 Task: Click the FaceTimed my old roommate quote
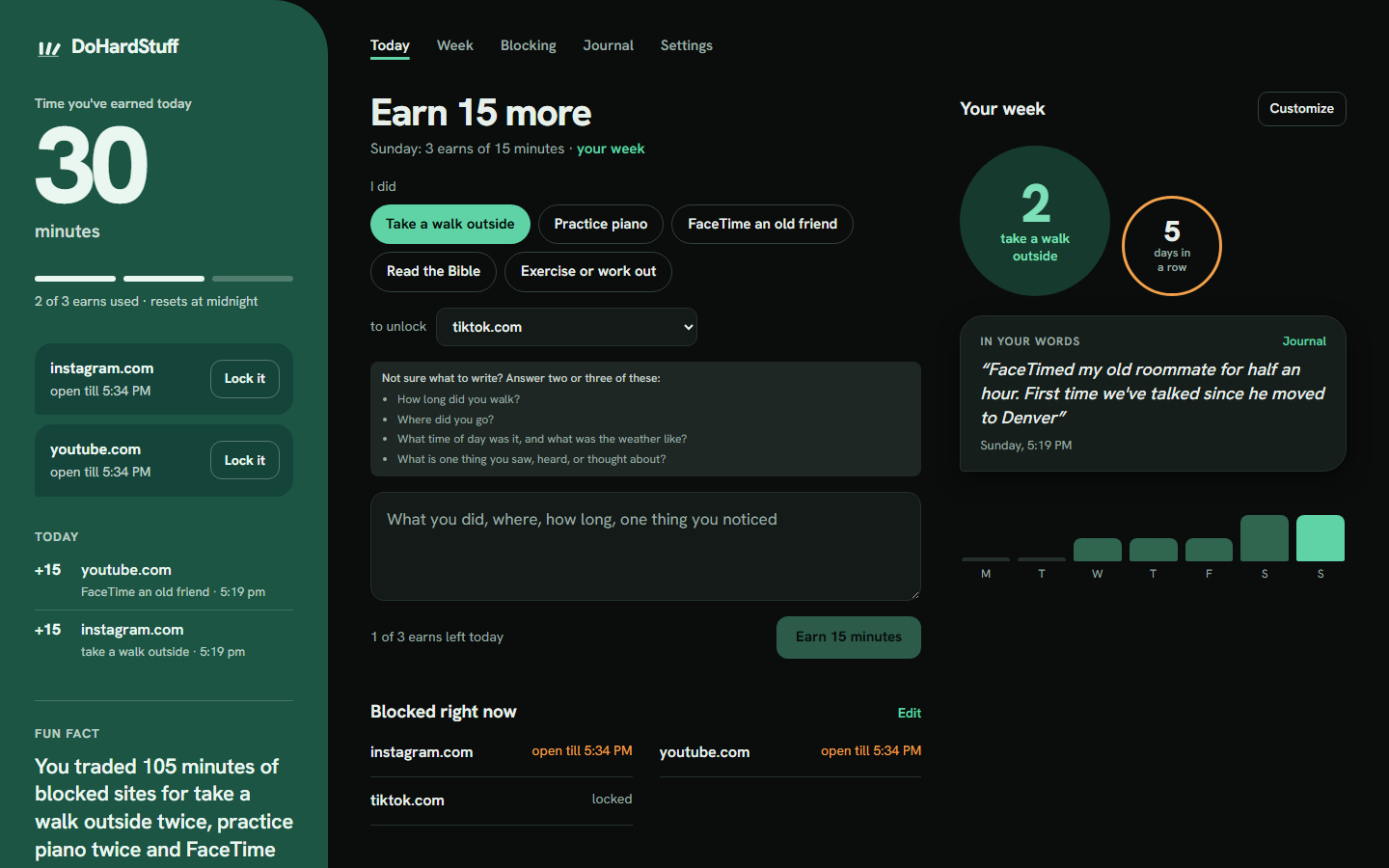point(1153,393)
